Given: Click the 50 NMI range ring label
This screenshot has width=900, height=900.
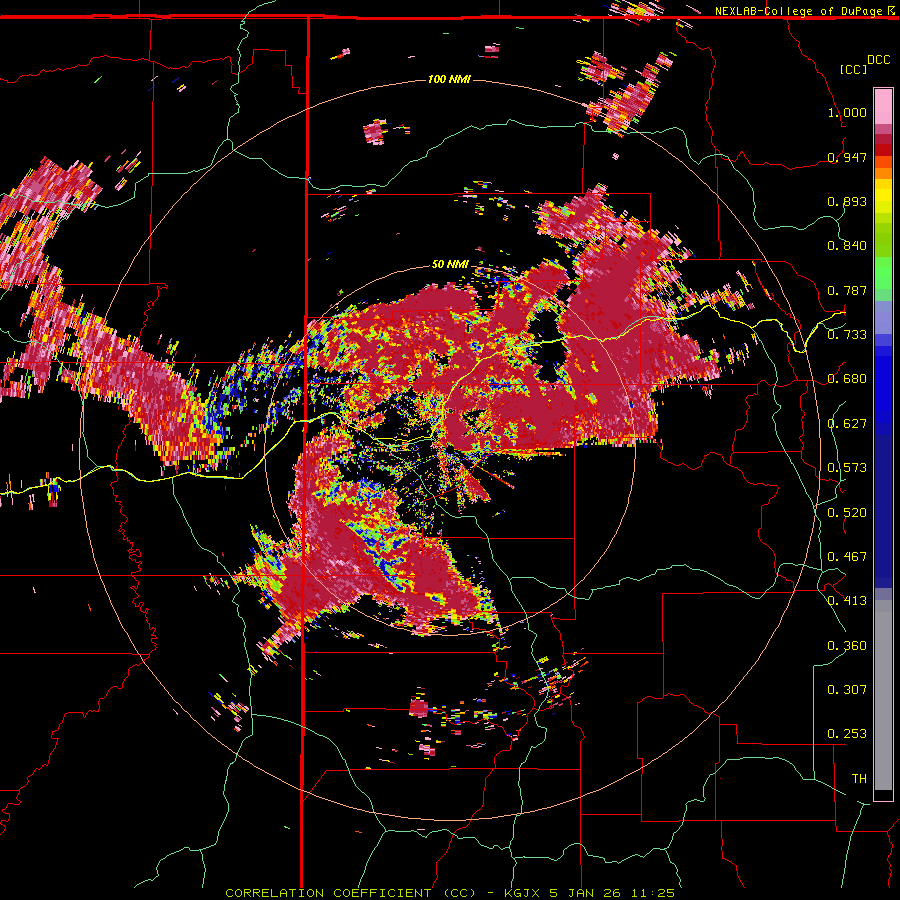Looking at the screenshot, I should pyautogui.click(x=450, y=264).
